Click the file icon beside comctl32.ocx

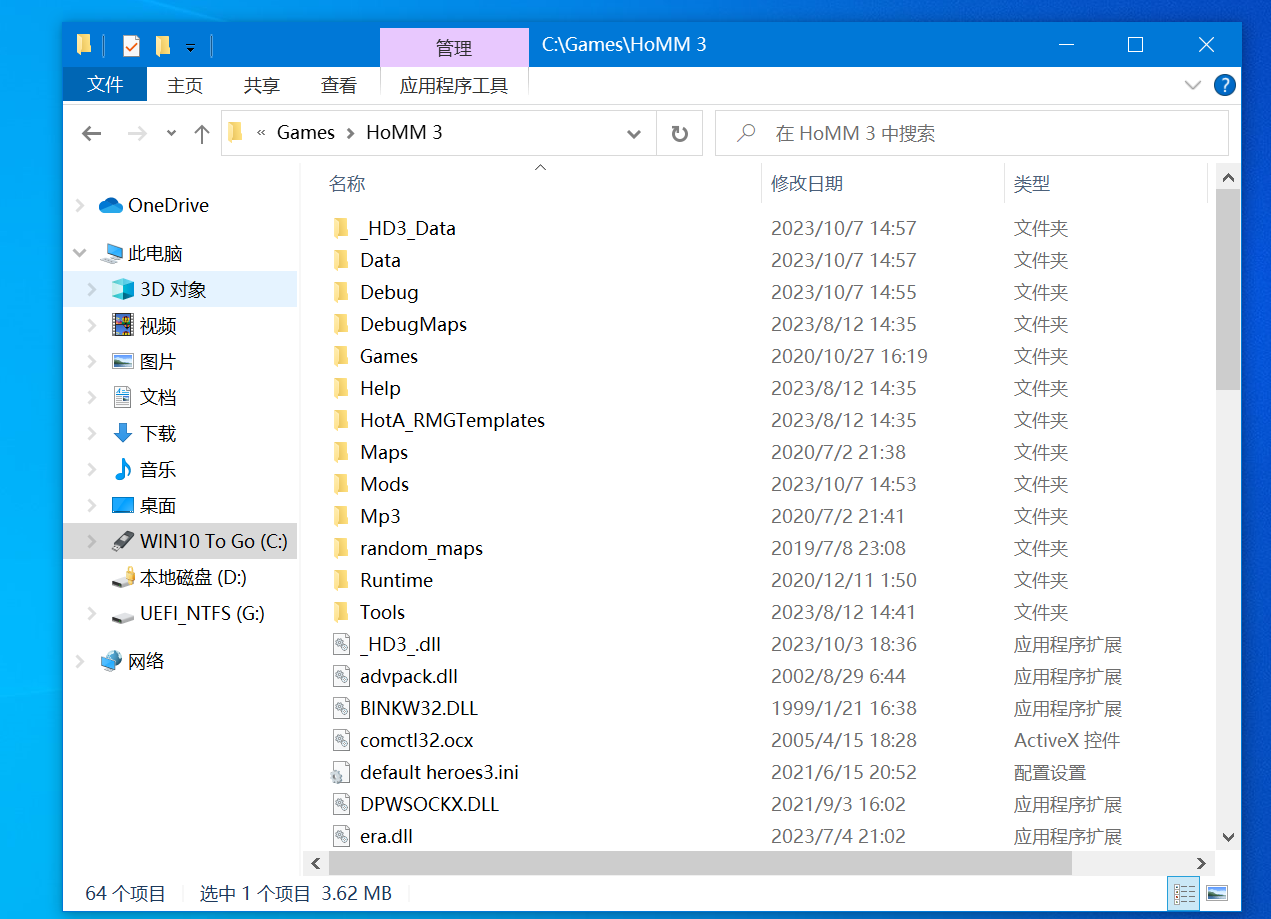[x=341, y=741]
